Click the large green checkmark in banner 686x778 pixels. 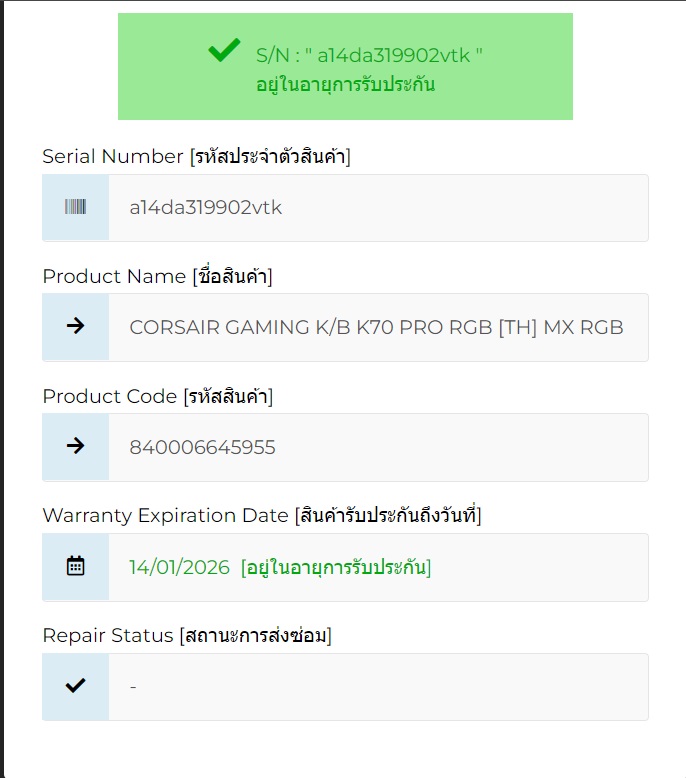point(224,50)
